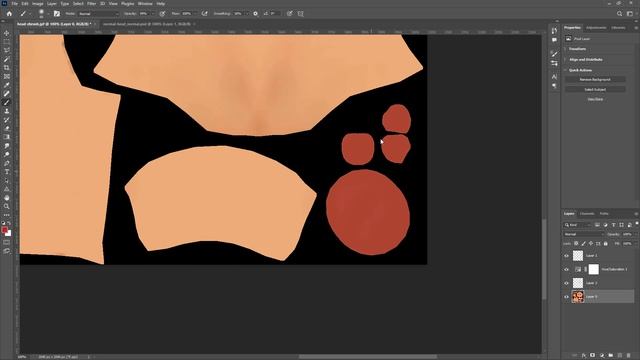Open layer Fill dropdown arrow
The height and width of the screenshot is (360, 640).
[635, 244]
